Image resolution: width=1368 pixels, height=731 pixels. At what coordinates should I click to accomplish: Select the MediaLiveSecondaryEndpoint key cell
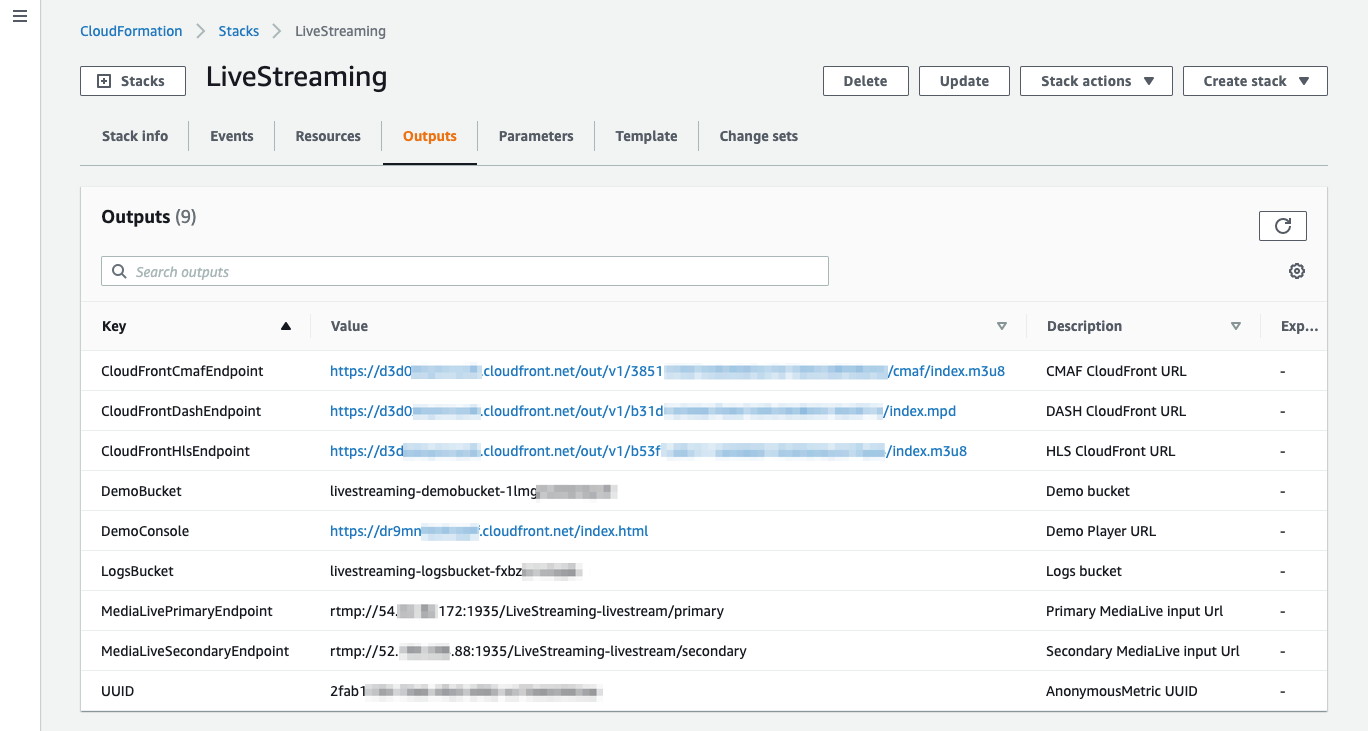coord(195,651)
